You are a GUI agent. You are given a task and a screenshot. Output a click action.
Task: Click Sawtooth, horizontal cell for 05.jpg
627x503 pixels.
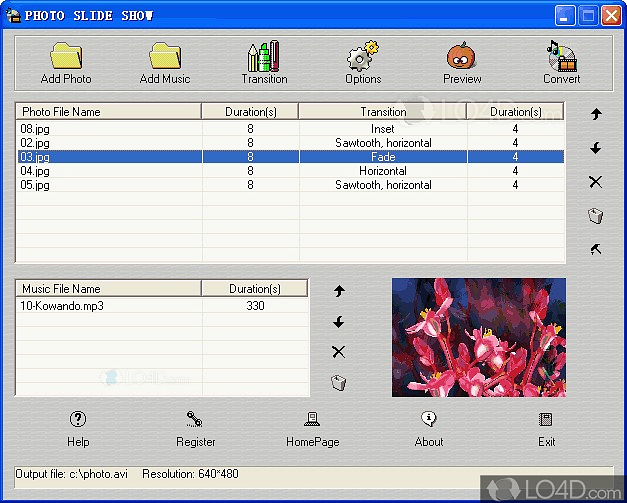tap(383, 185)
